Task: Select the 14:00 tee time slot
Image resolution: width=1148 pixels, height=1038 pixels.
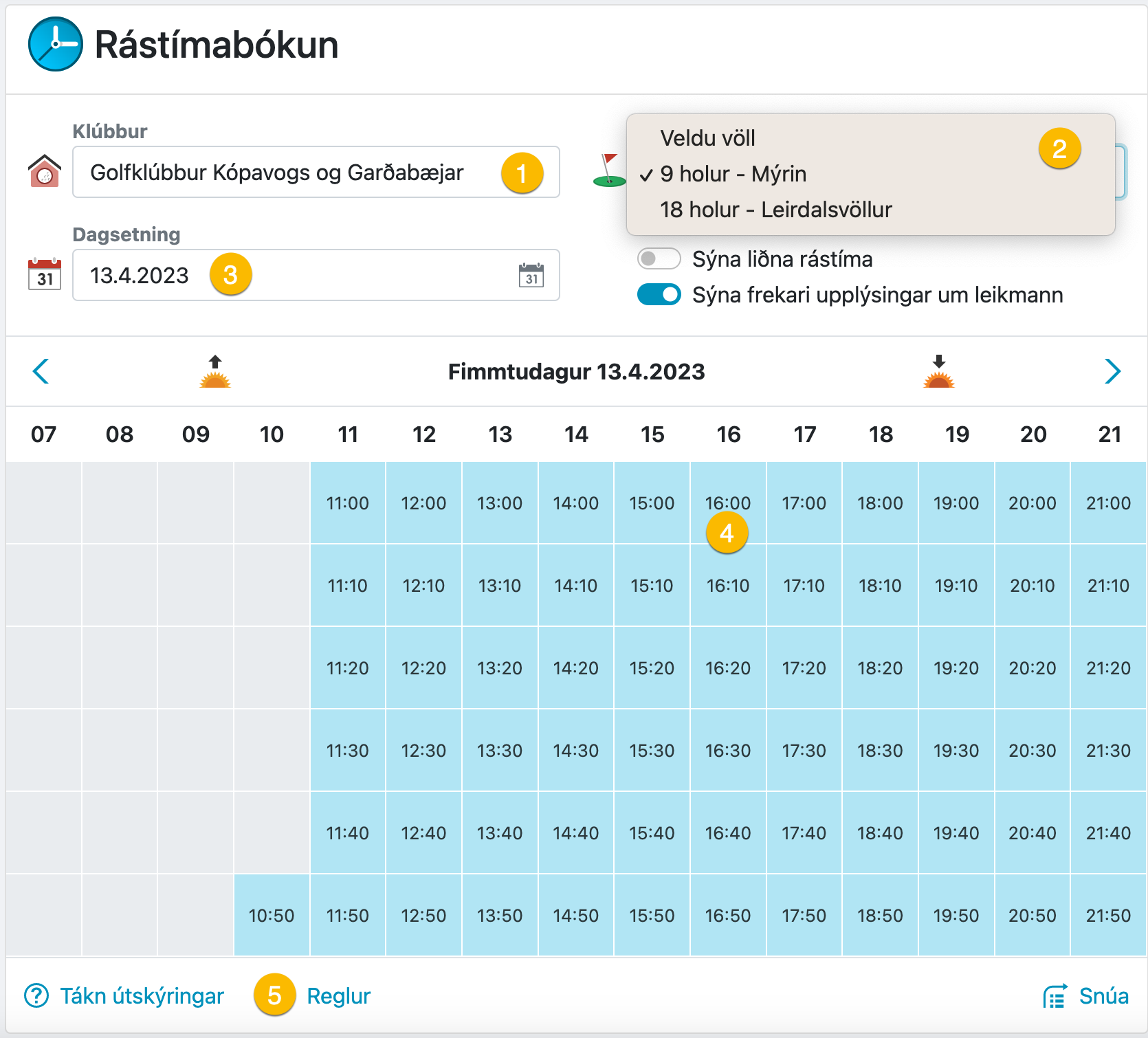Action: (576, 503)
